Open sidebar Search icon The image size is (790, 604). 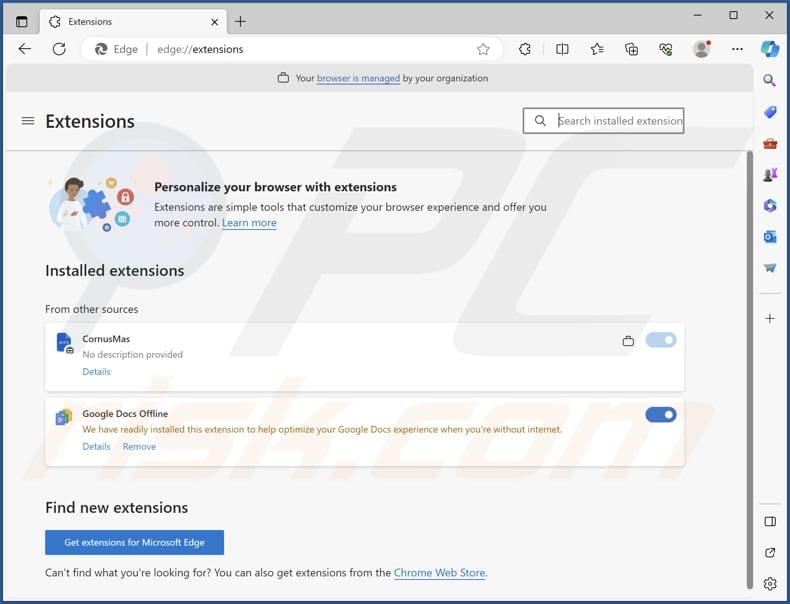(769, 81)
